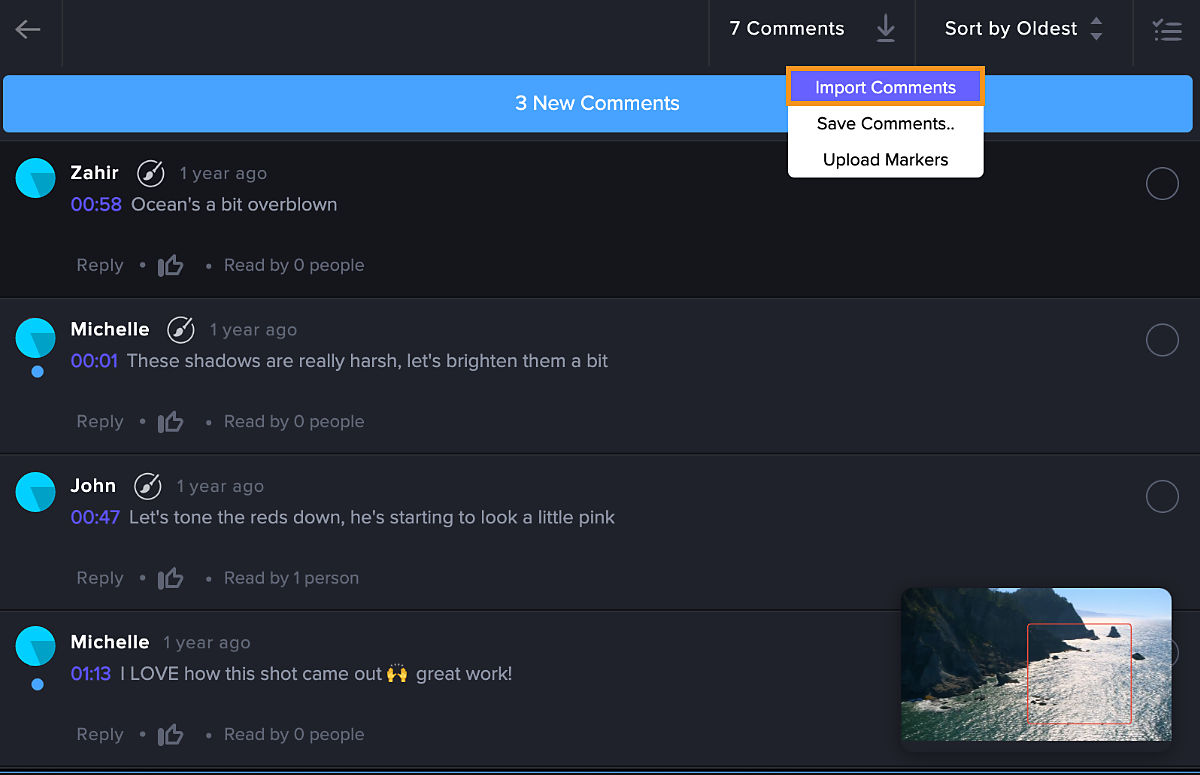
Task: Click the thumbs-up on Michelle's shadows comment
Action: [x=170, y=421]
